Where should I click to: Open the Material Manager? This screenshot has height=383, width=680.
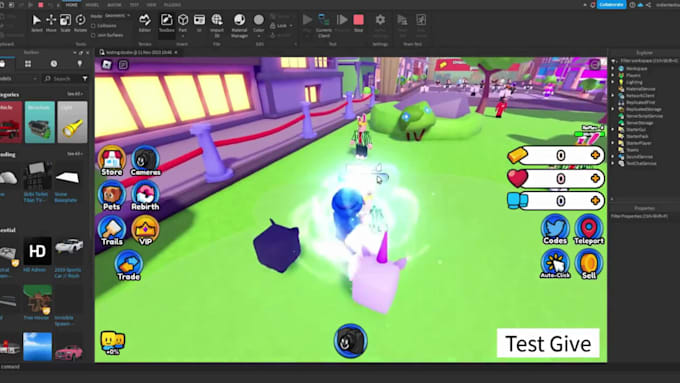239,25
